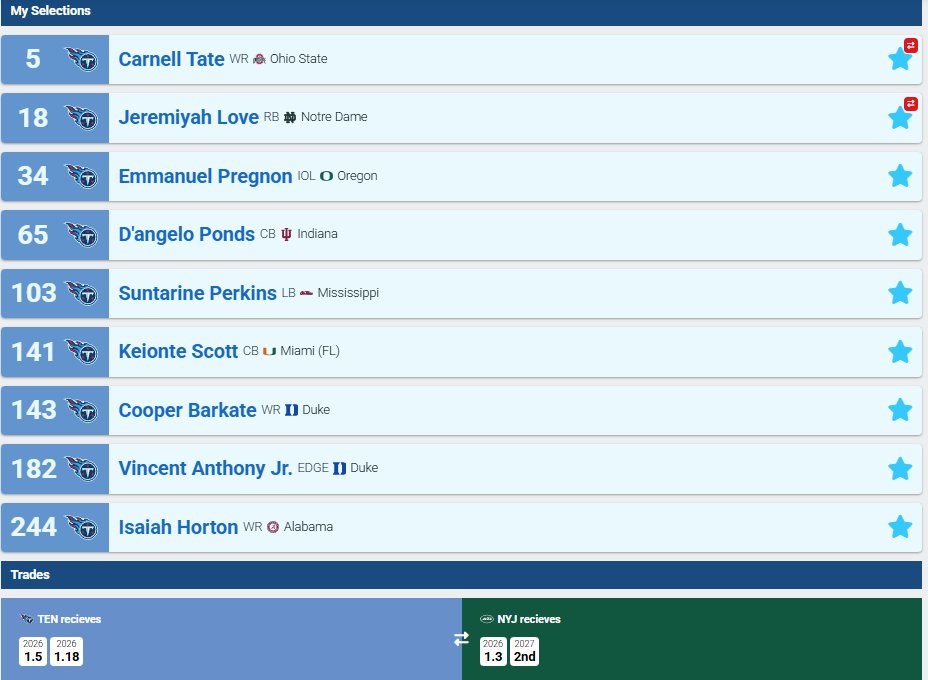Toggle the star for Emmanuel Pregnon
This screenshot has height=680, width=928.
[900, 176]
